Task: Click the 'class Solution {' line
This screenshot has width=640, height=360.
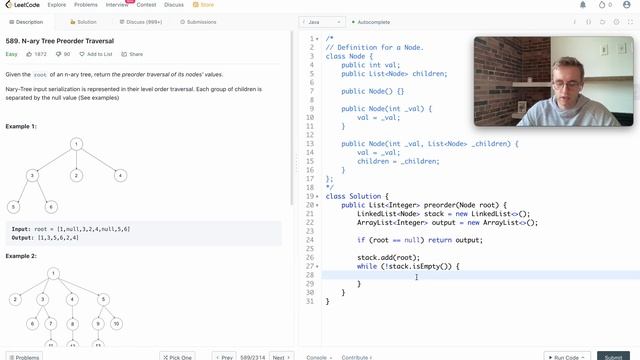Action: (357, 196)
